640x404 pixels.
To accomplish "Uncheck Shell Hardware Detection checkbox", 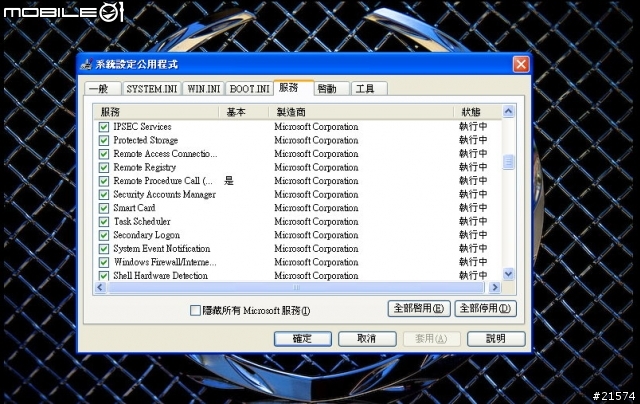I will point(104,275).
